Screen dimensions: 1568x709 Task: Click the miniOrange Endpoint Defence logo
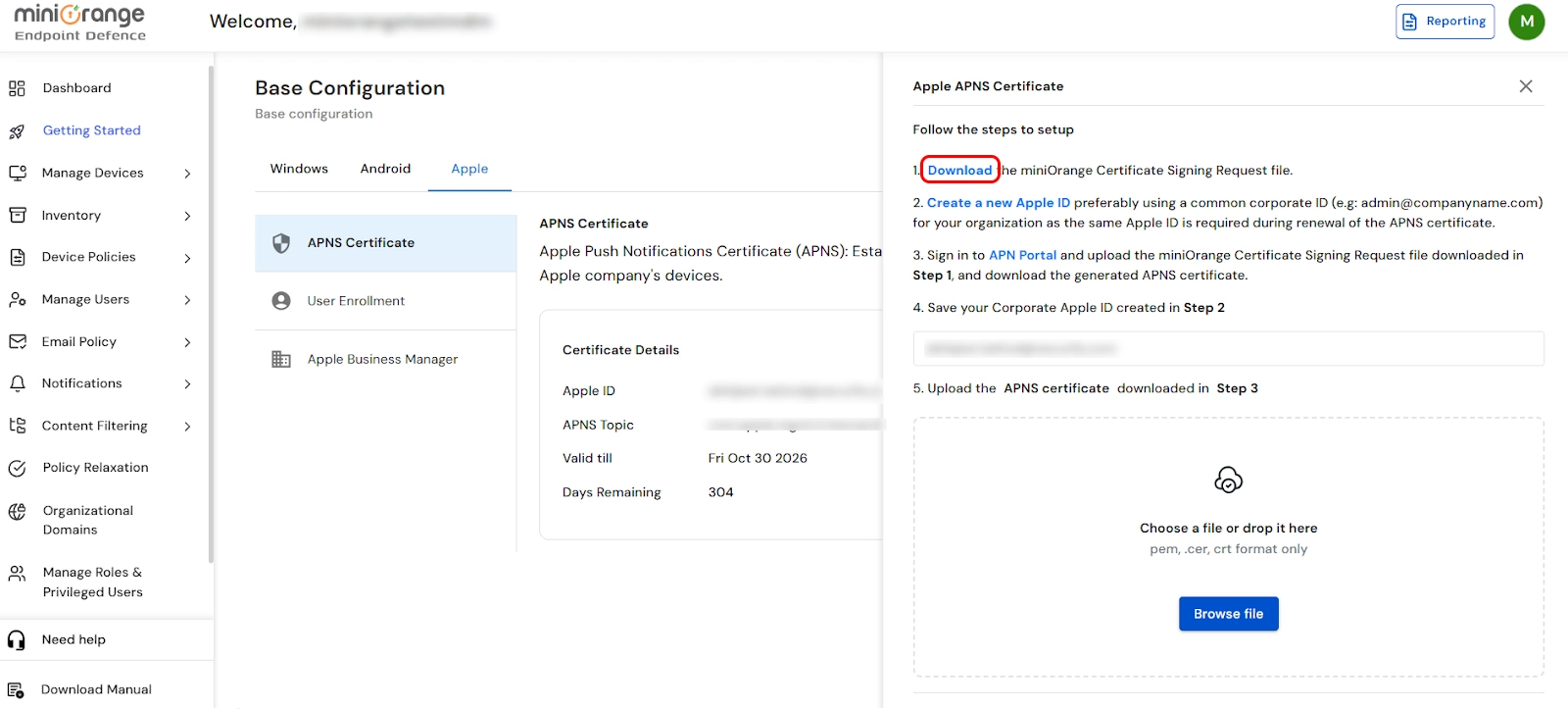(x=80, y=24)
